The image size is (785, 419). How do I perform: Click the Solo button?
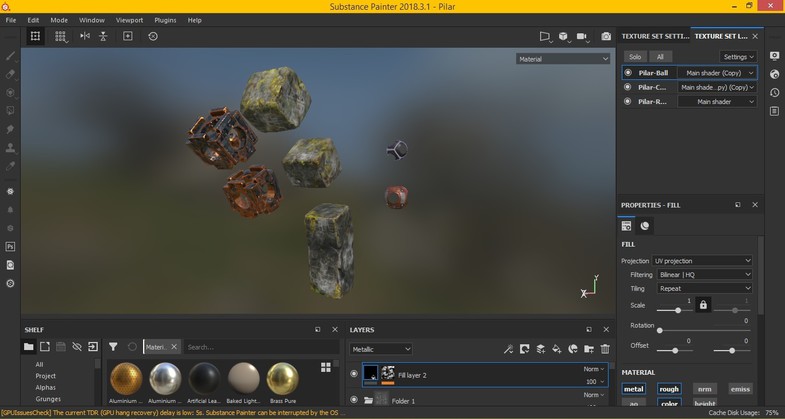(635, 57)
